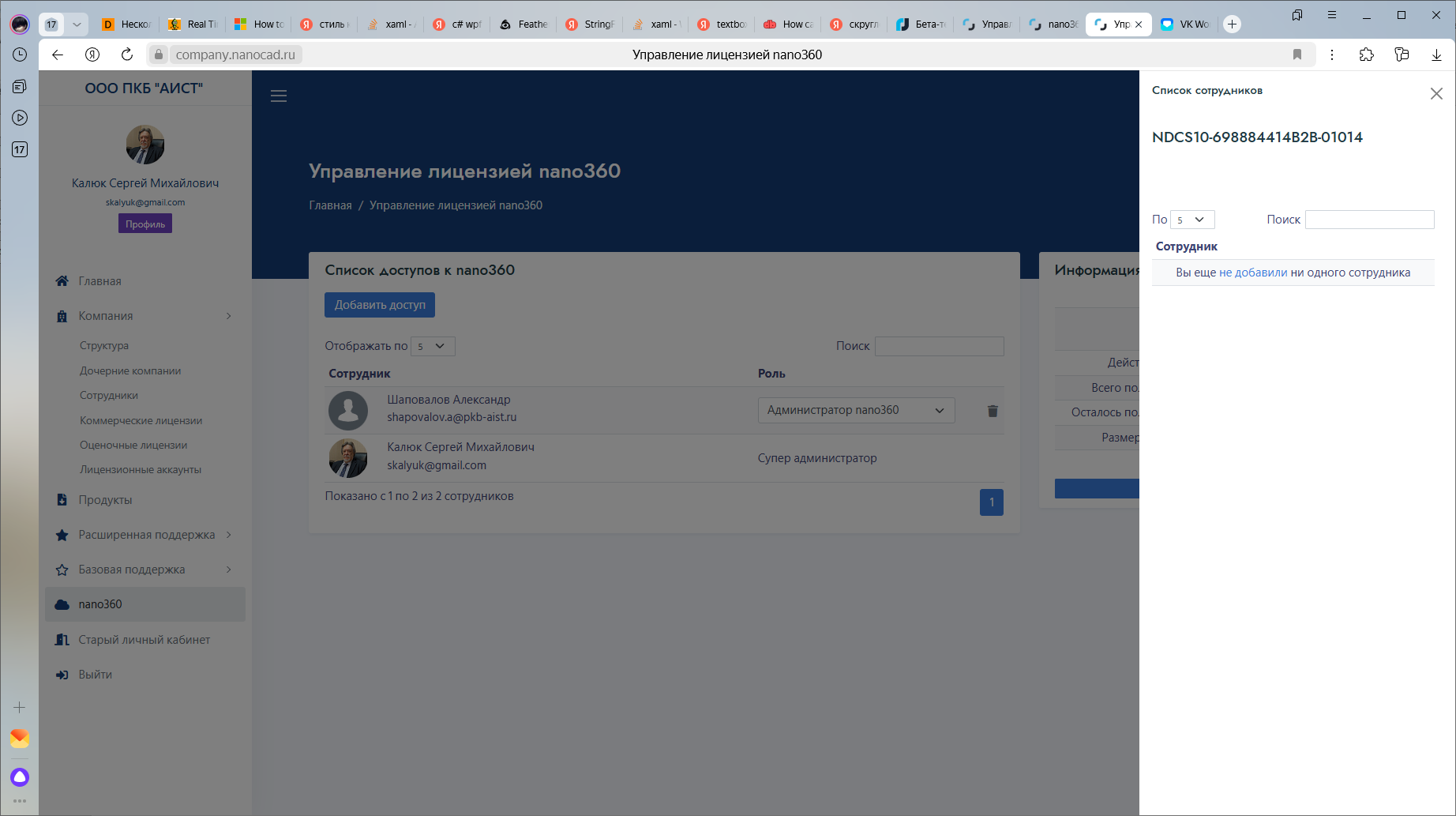Click the company.nanocad.ru address bar

(x=235, y=55)
